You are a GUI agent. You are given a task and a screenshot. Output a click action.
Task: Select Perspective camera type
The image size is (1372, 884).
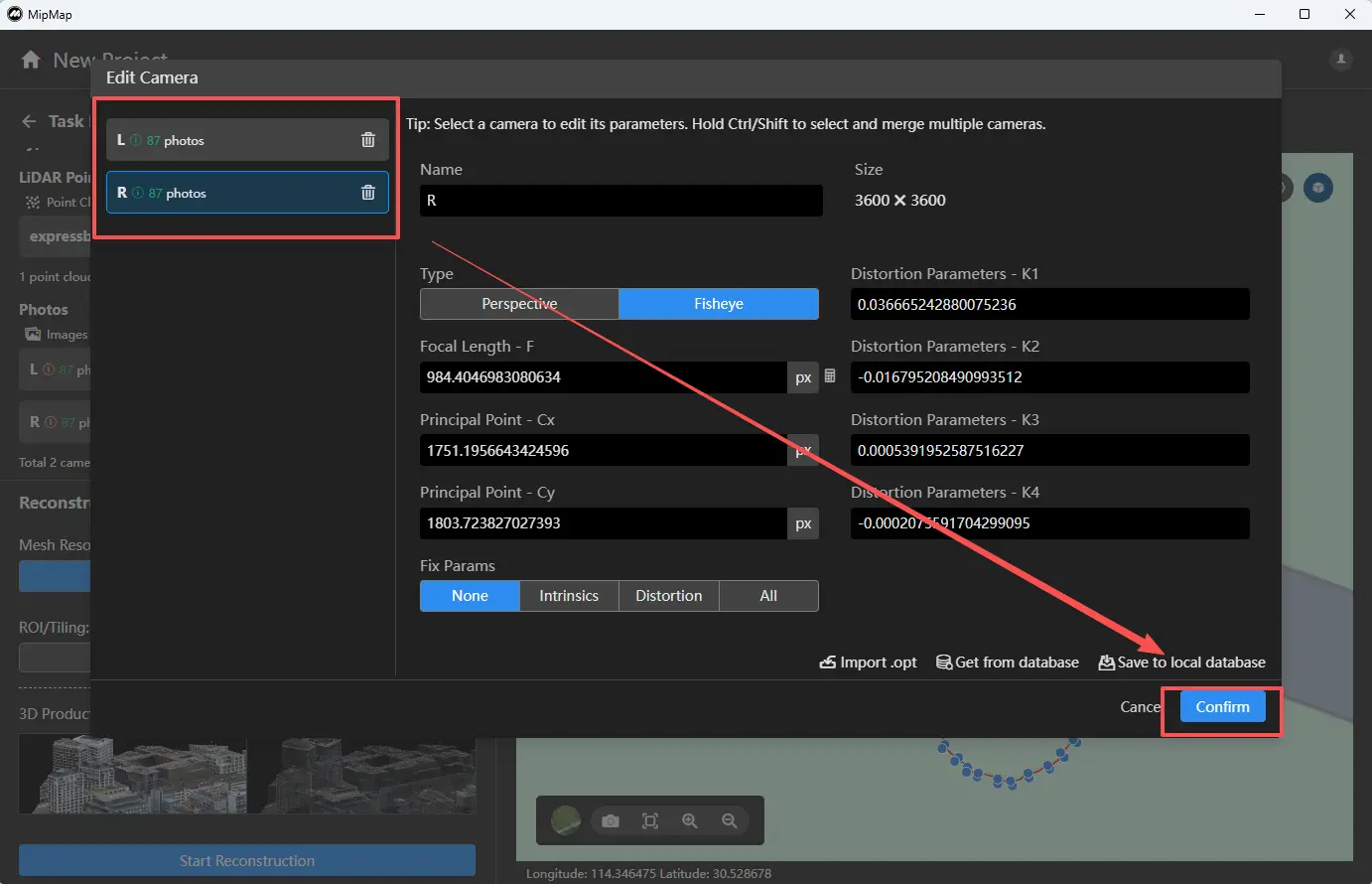point(519,304)
